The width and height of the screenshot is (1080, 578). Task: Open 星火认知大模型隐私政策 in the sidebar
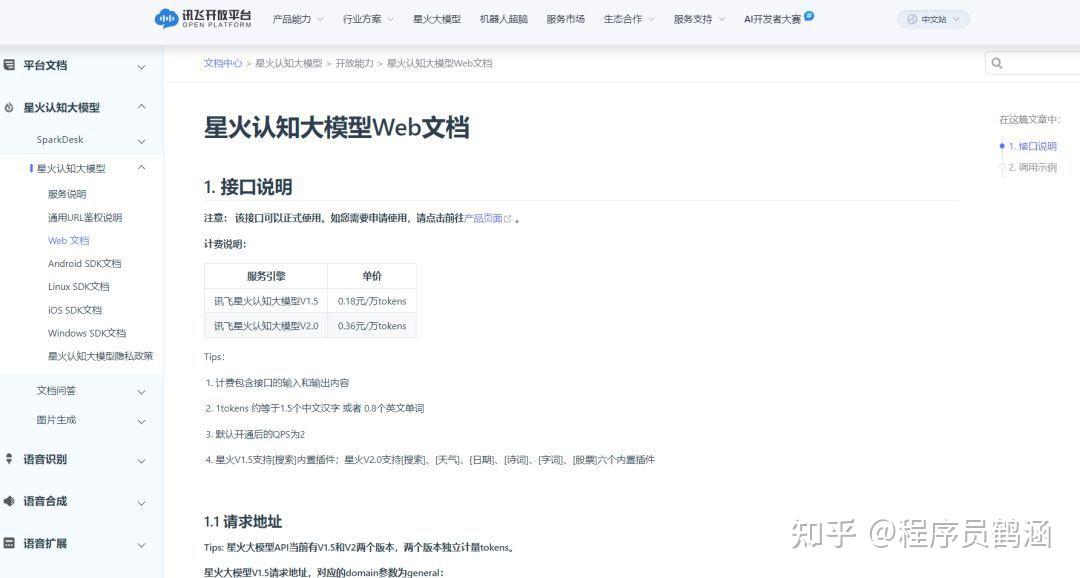(x=101, y=356)
